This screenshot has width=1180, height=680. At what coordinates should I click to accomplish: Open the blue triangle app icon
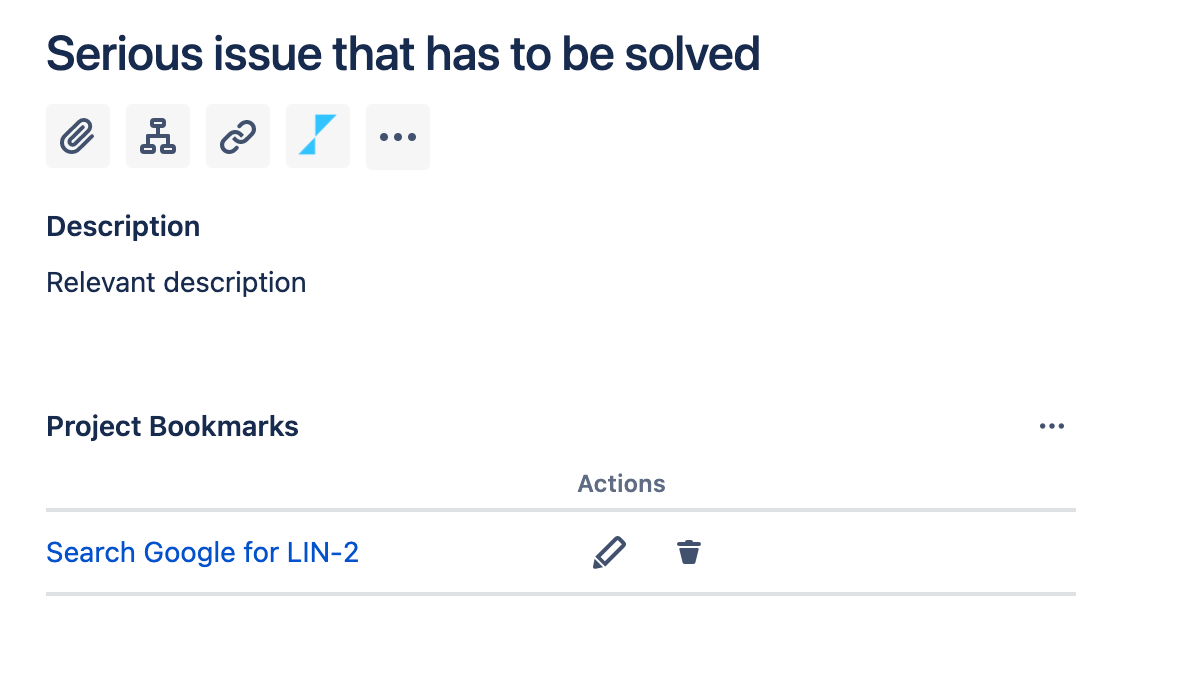coord(318,136)
